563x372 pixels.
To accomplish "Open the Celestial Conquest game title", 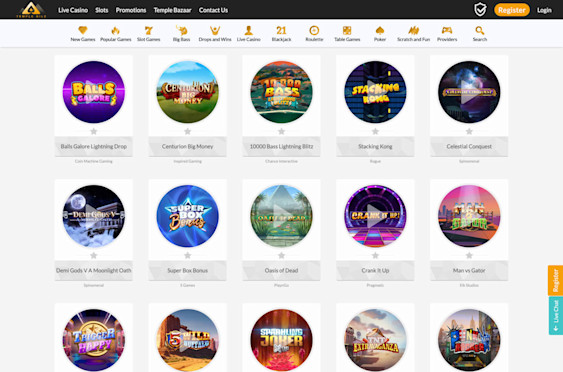I will click(x=469, y=147).
